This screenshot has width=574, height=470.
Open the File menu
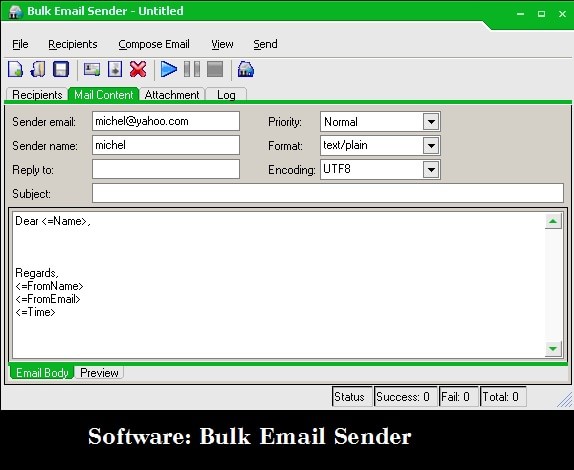[20, 44]
